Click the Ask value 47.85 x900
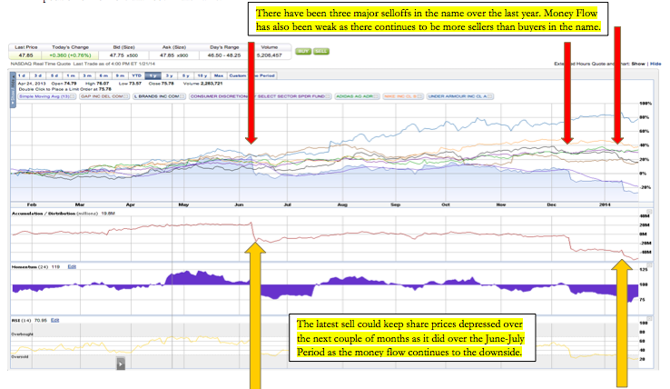Screen dimensions: 670x389 coord(174,55)
